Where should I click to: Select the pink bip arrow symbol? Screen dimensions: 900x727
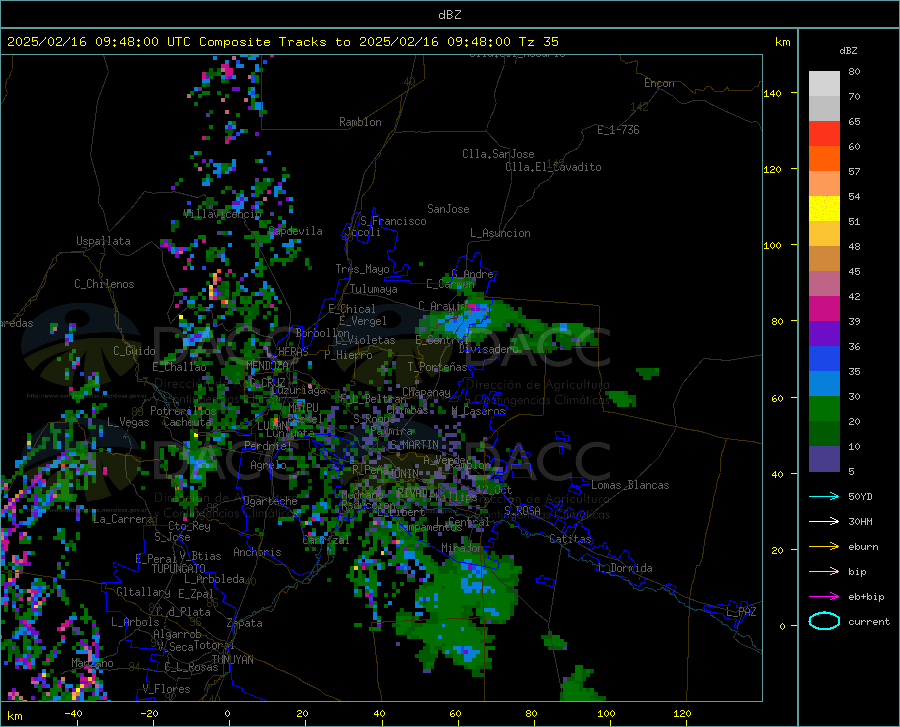824,572
